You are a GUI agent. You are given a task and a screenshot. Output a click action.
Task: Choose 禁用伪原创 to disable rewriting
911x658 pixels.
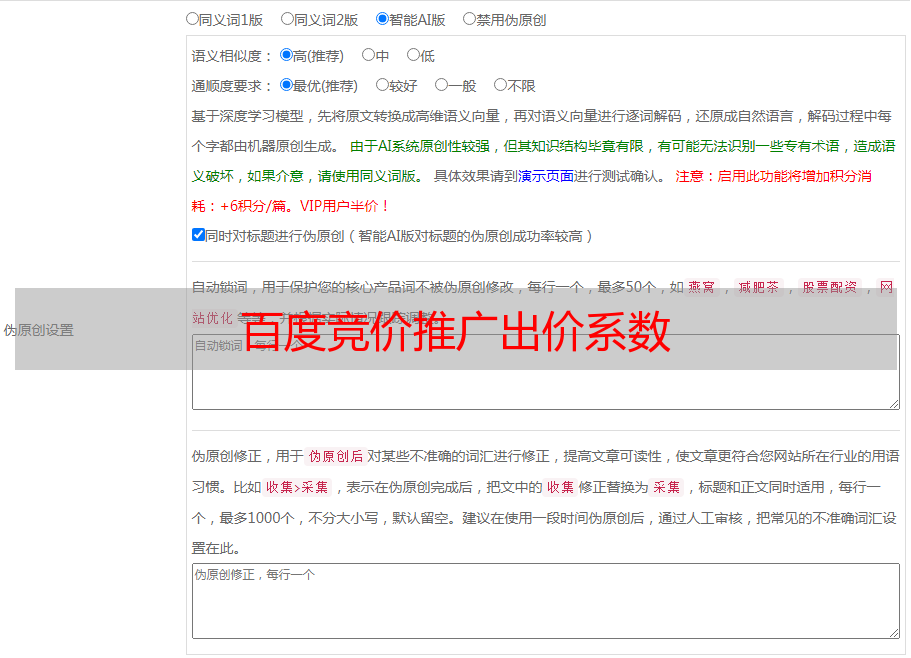coord(469,18)
